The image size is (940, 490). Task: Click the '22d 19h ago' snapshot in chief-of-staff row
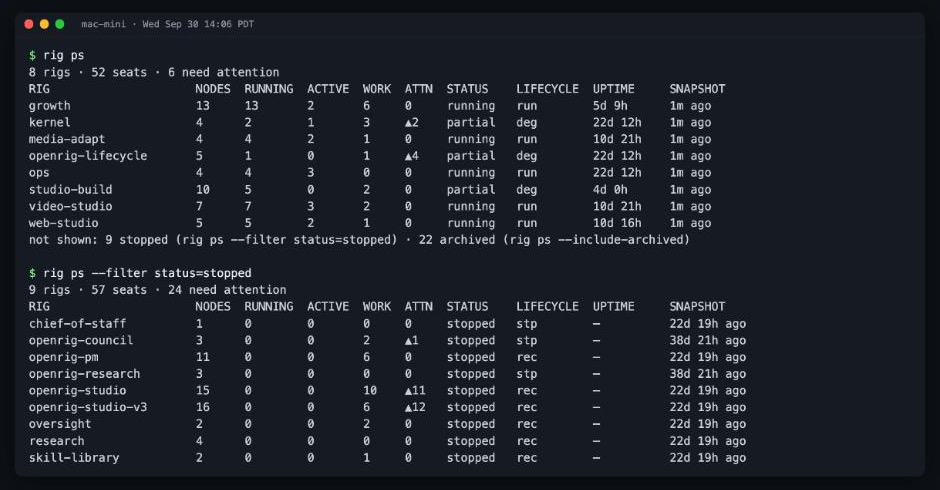point(708,323)
